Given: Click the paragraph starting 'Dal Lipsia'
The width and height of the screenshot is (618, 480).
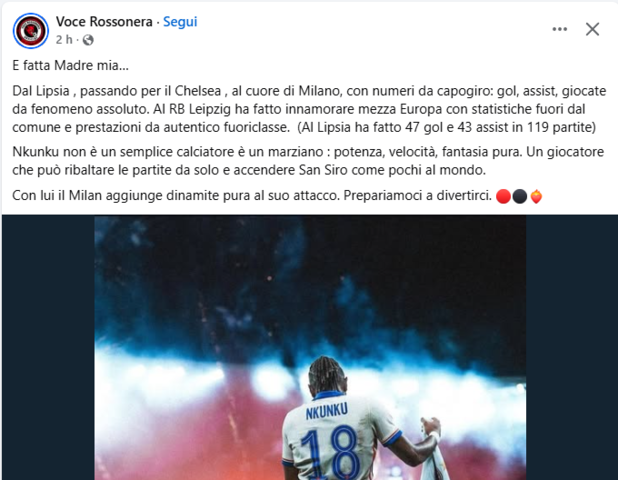Looking at the screenshot, I should coord(309,109).
